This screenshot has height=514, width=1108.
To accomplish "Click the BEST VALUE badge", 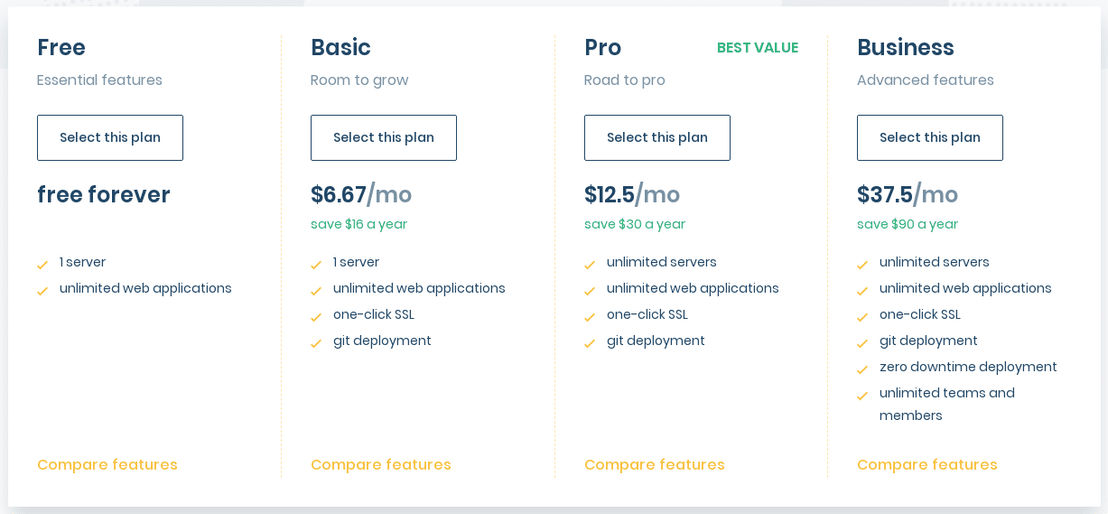I will pyautogui.click(x=758, y=48).
